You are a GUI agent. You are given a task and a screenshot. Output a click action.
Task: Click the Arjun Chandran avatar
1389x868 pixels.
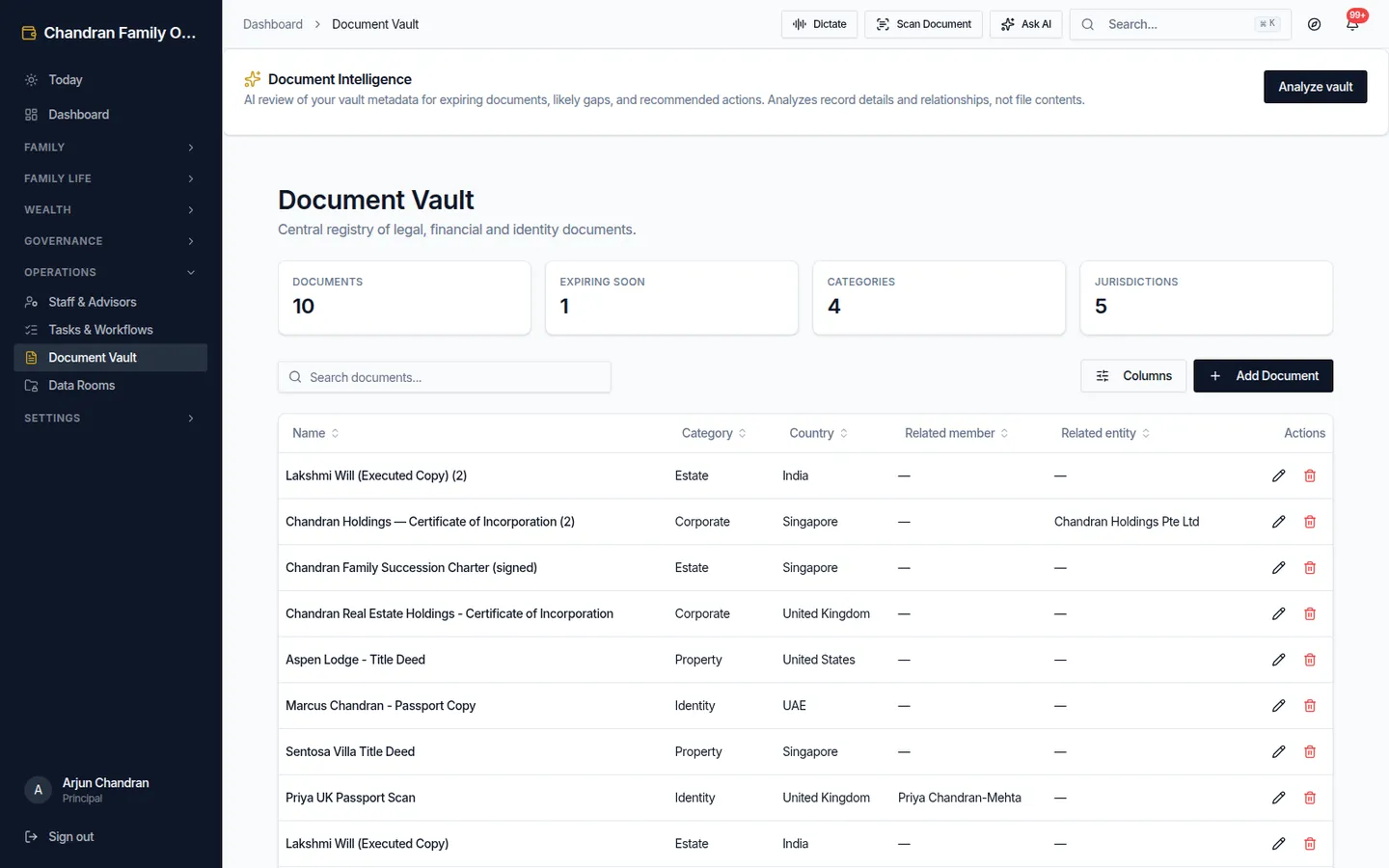[38, 790]
